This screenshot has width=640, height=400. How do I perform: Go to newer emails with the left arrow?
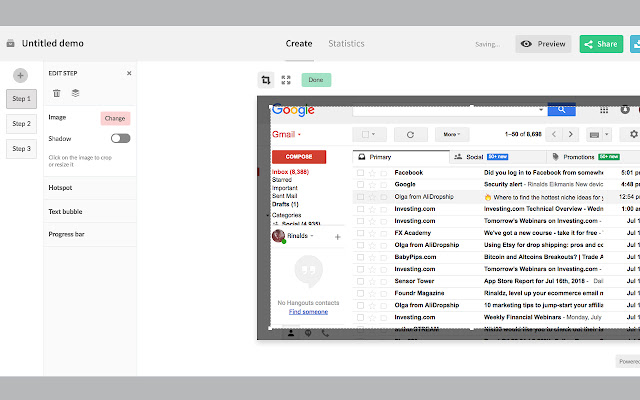(x=554, y=134)
